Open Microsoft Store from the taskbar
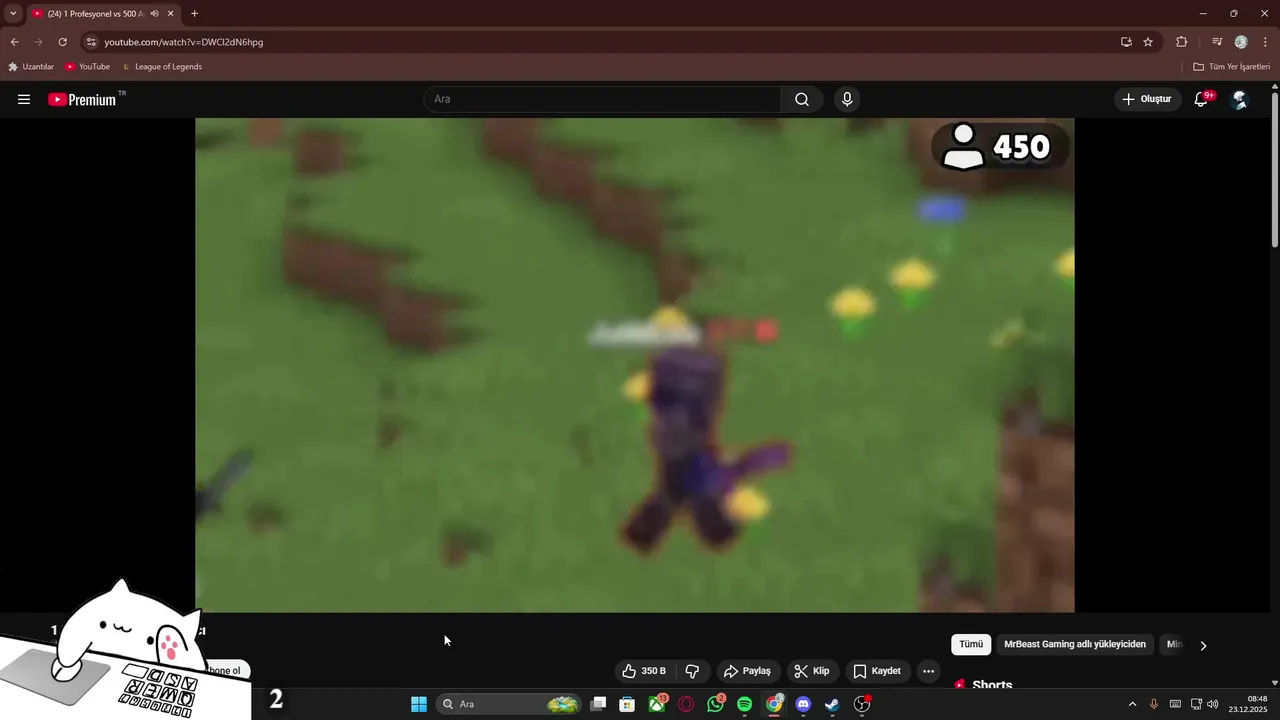Image resolution: width=1280 pixels, height=720 pixels. [627, 704]
